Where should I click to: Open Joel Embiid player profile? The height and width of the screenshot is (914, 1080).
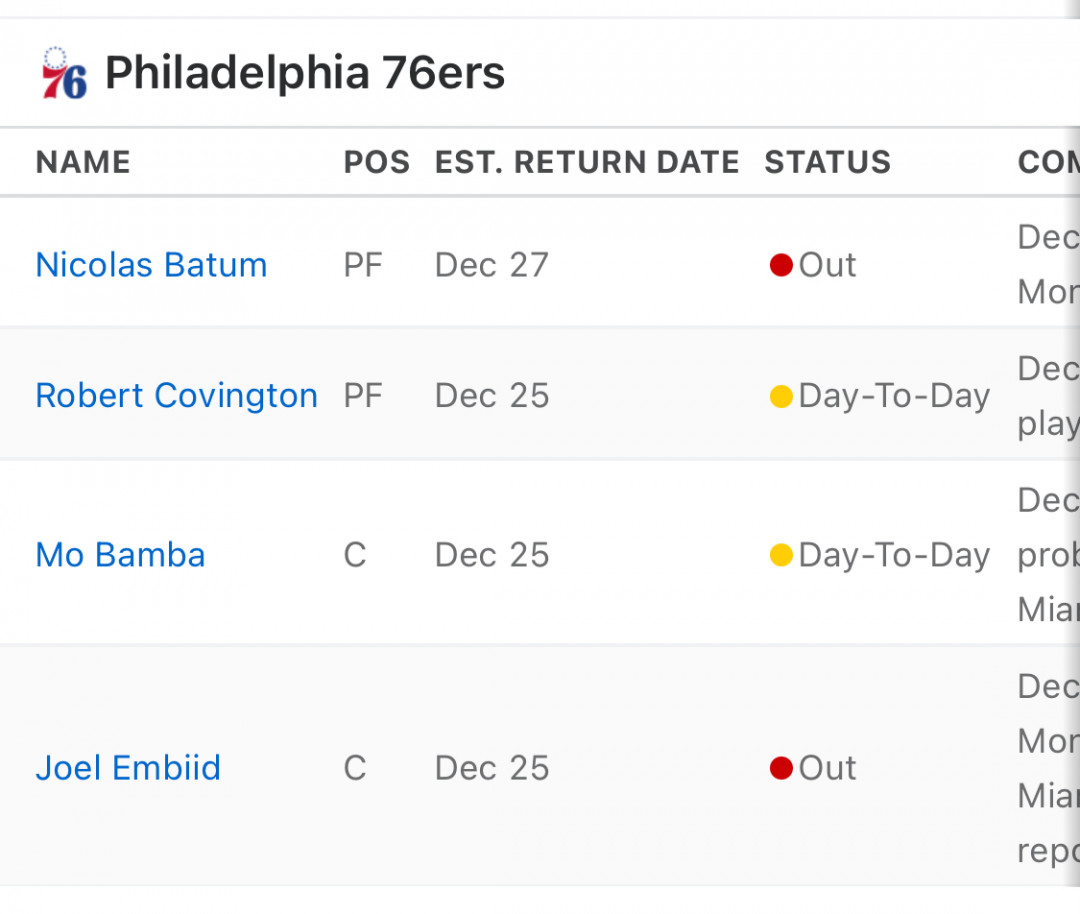128,768
